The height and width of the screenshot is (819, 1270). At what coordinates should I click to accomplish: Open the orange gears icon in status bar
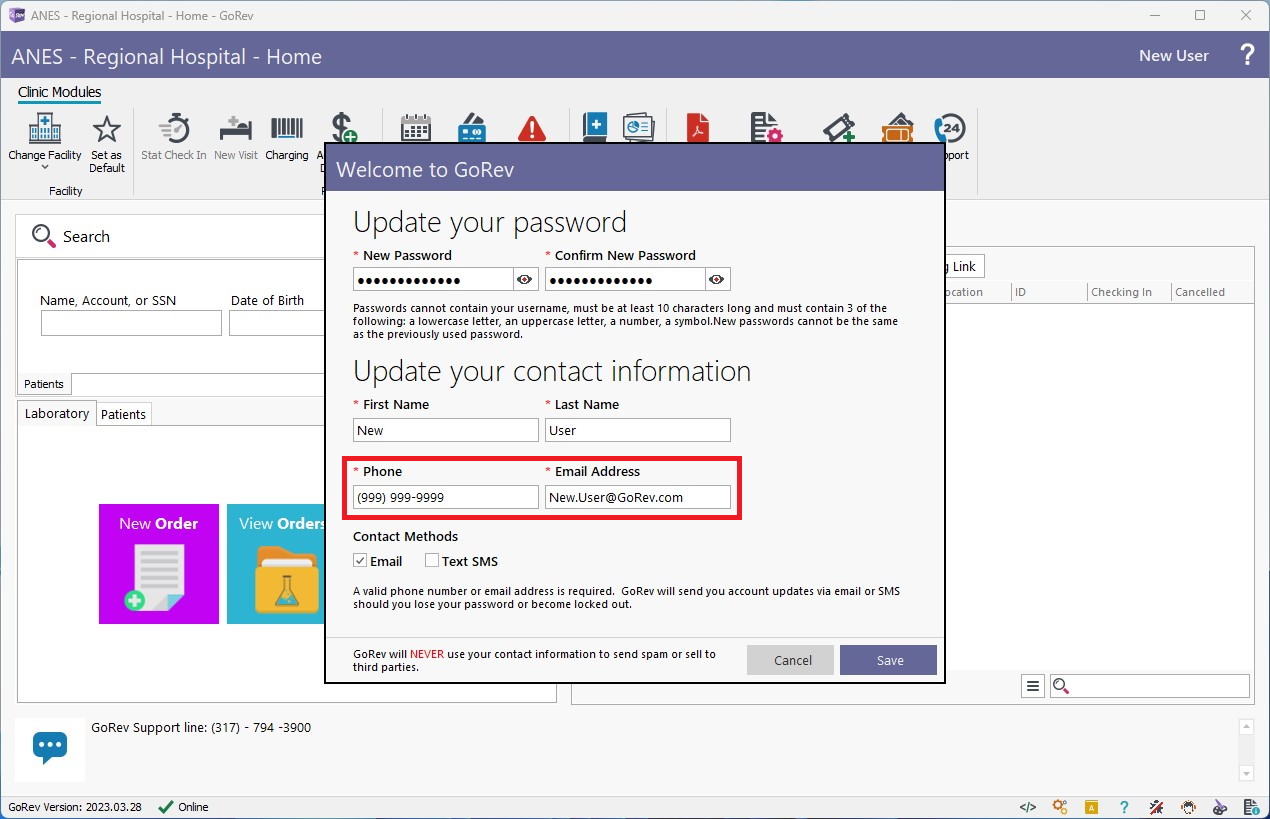[x=1060, y=807]
